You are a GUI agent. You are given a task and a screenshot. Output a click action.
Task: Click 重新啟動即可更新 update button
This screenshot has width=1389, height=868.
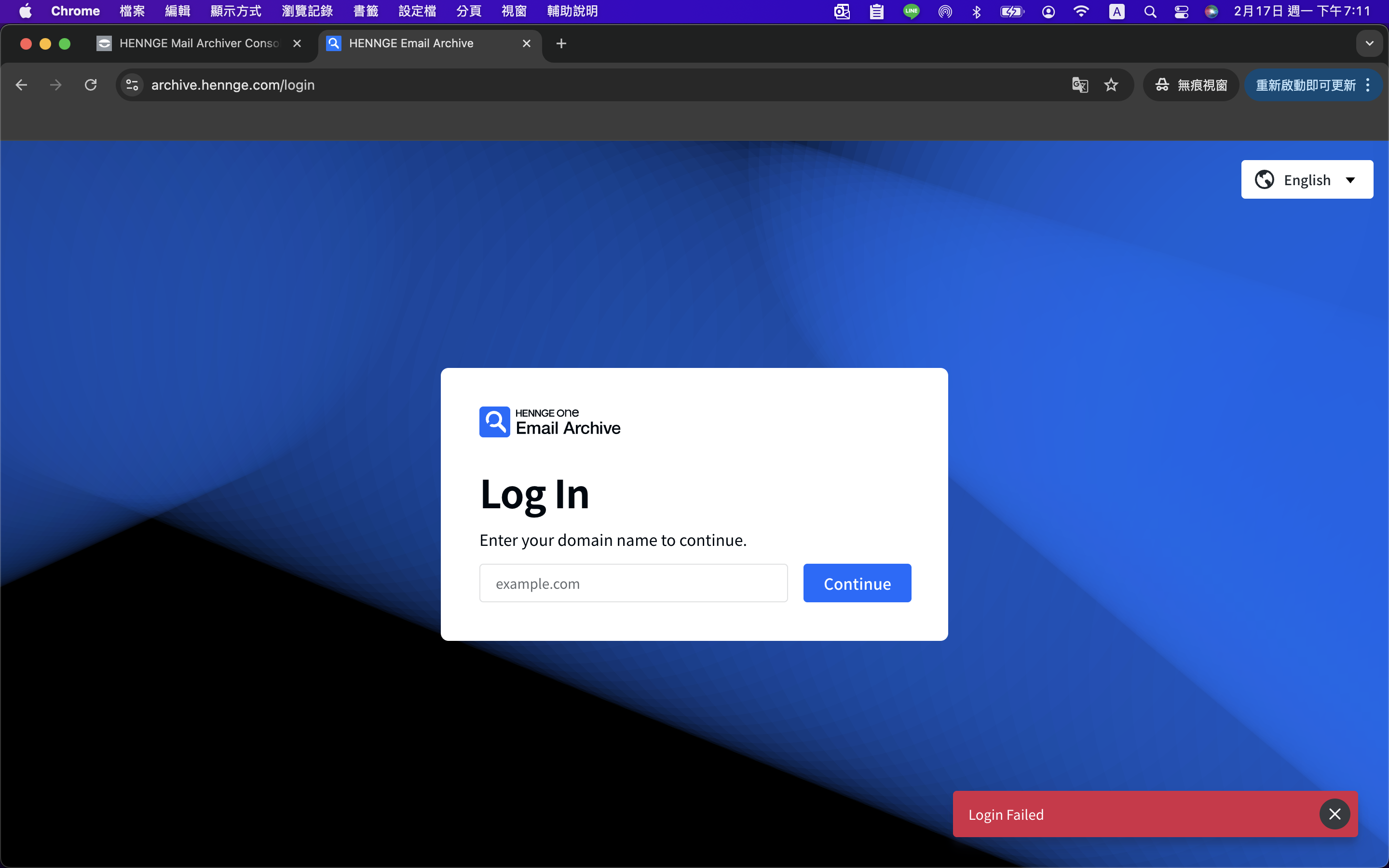coord(1305,85)
